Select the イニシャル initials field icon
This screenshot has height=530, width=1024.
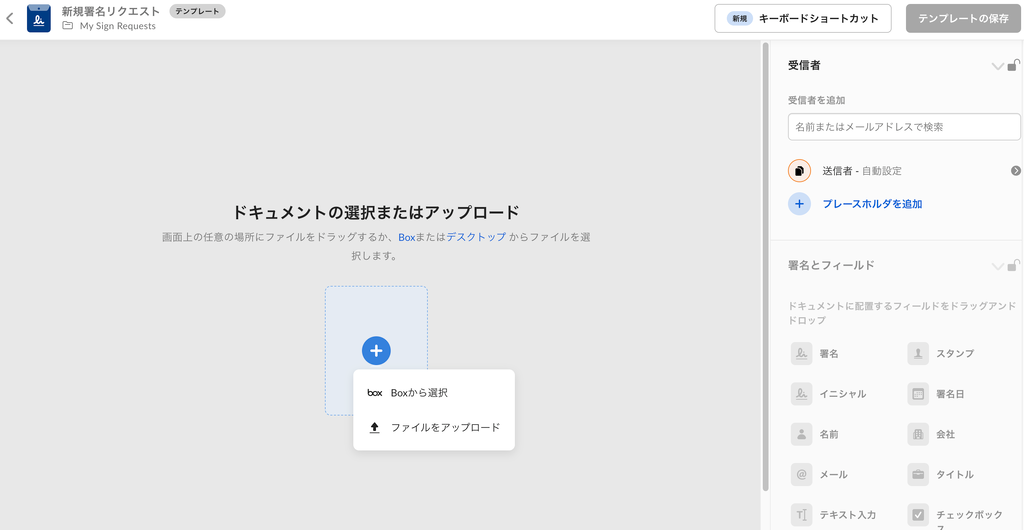click(801, 394)
